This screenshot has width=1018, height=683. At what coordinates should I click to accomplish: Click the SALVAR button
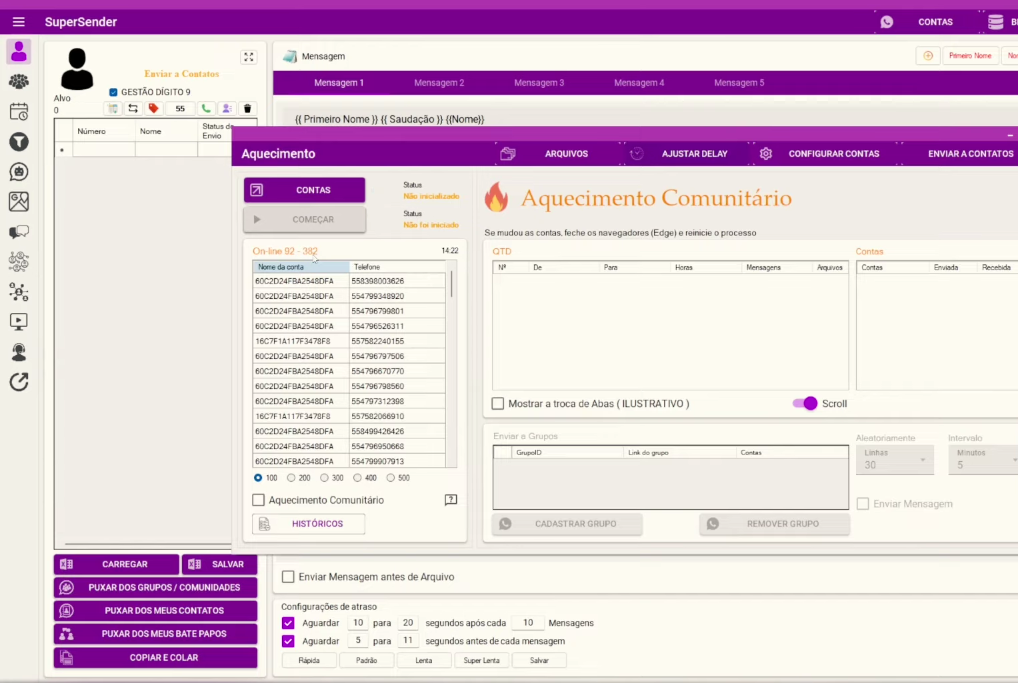[x=219, y=564]
